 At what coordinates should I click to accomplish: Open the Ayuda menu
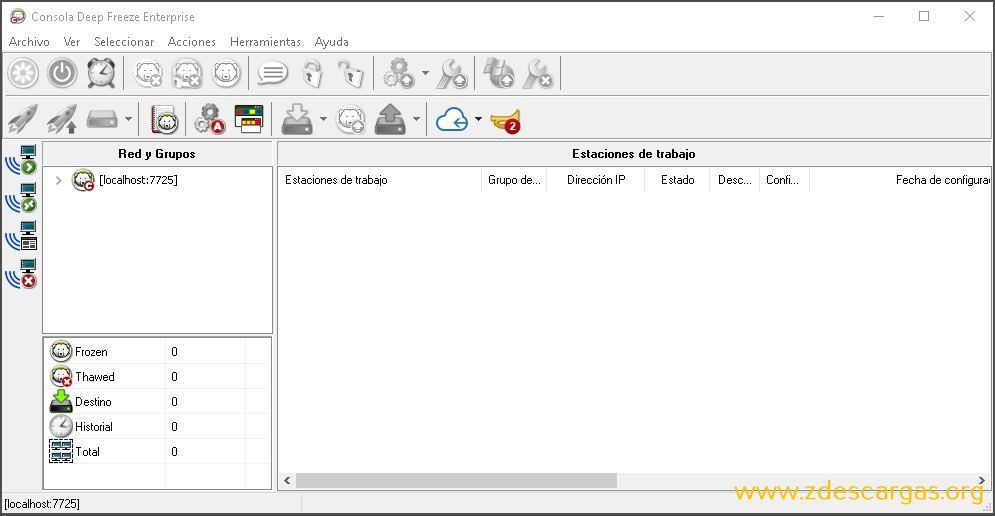pos(331,42)
